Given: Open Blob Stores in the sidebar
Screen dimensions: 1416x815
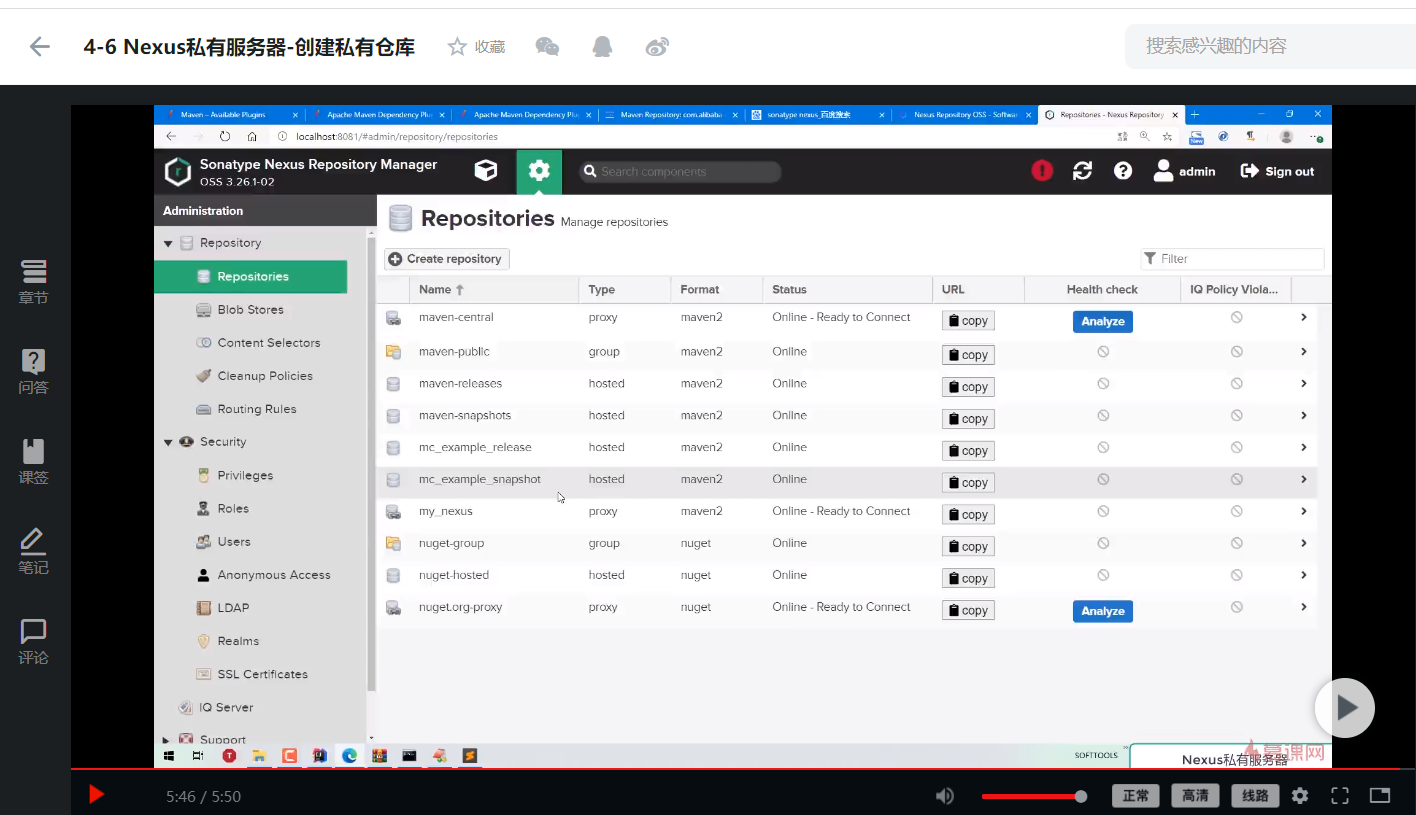Looking at the screenshot, I should coord(250,310).
